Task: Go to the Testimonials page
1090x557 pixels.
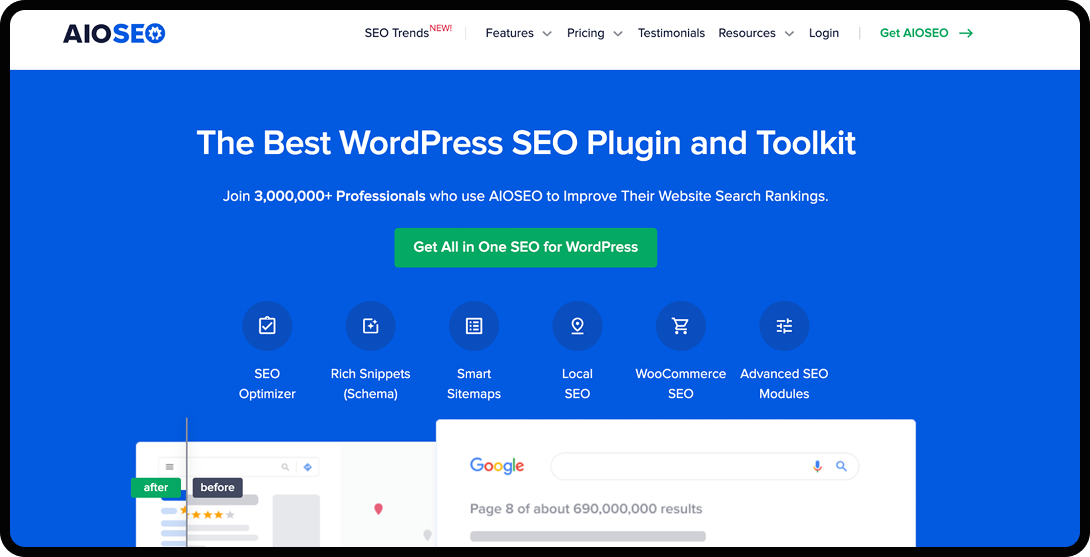Action: (672, 33)
